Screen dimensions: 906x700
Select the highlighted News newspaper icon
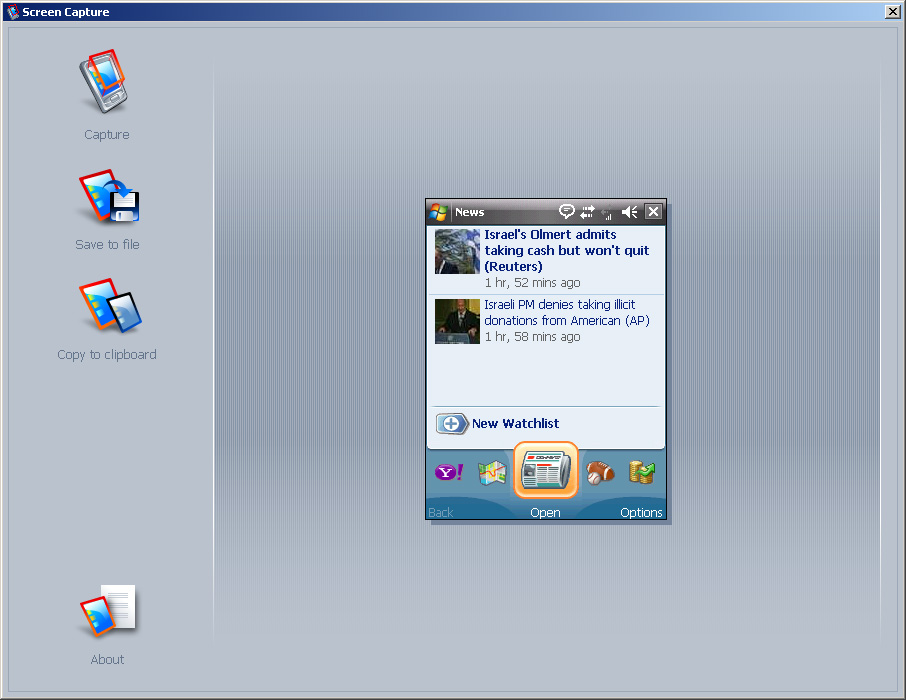[x=545, y=470]
